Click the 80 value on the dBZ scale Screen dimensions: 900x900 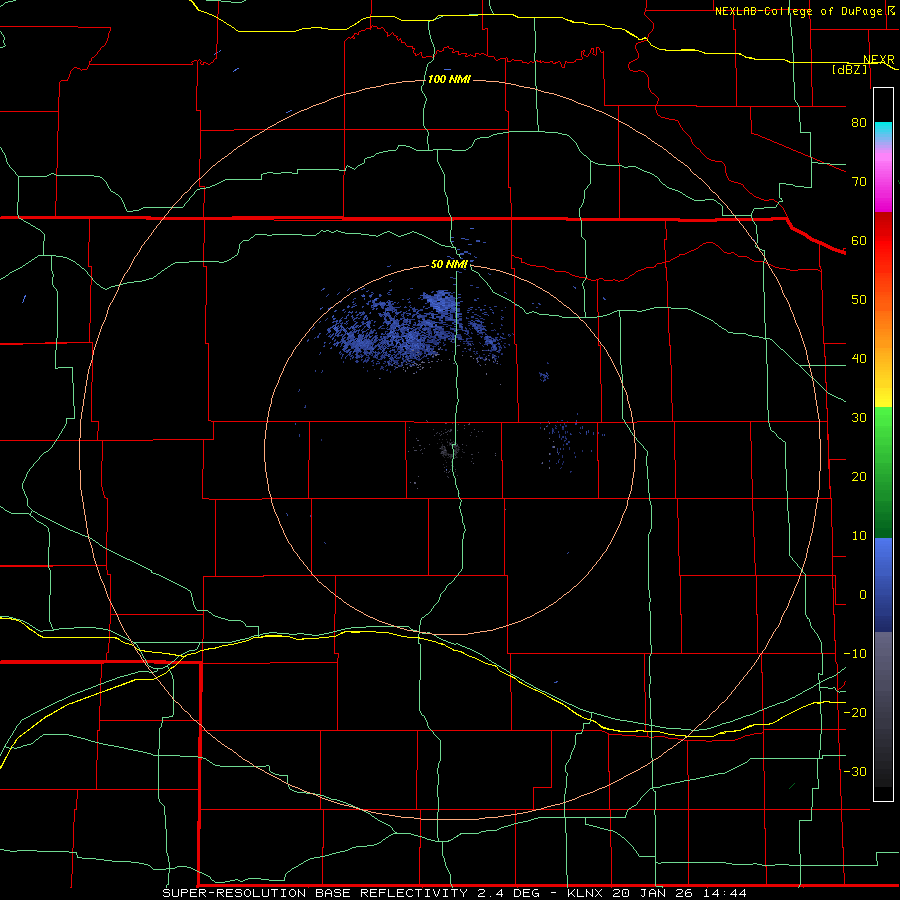pos(859,122)
